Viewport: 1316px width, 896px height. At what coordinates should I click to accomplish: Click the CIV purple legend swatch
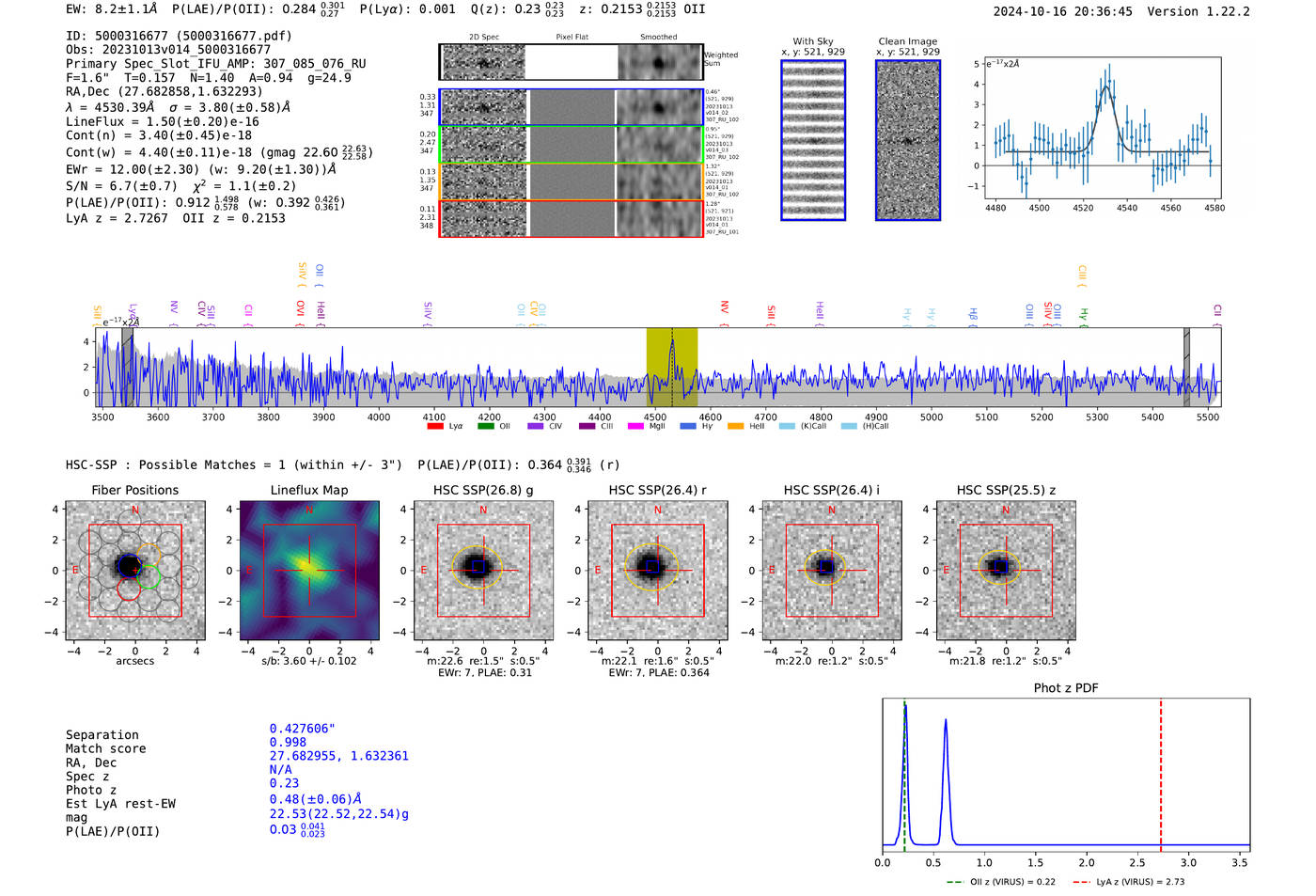click(536, 427)
